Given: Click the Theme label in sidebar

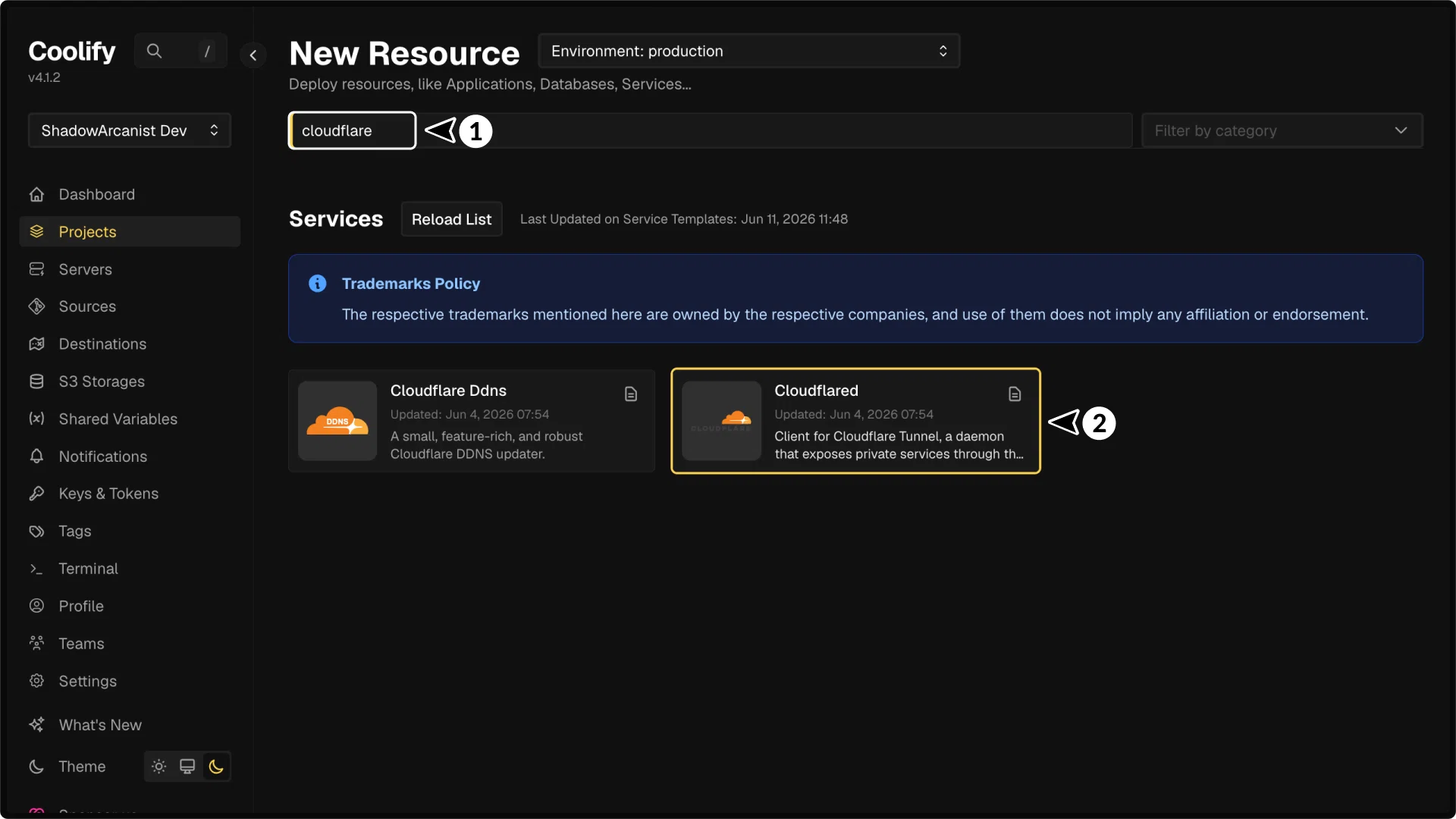Looking at the screenshot, I should (82, 767).
